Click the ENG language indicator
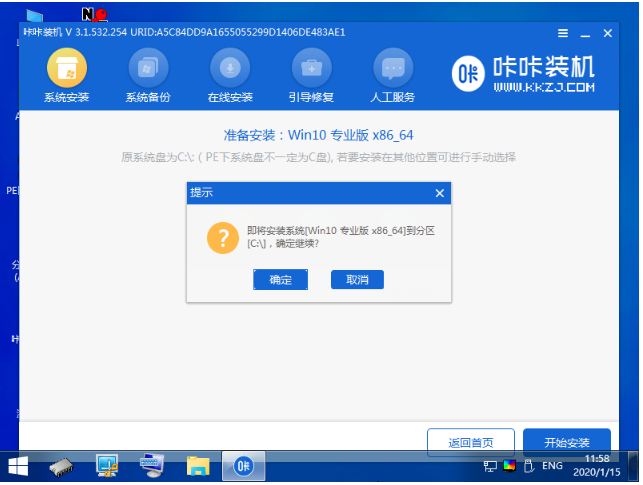The image size is (643, 485). coord(552,466)
